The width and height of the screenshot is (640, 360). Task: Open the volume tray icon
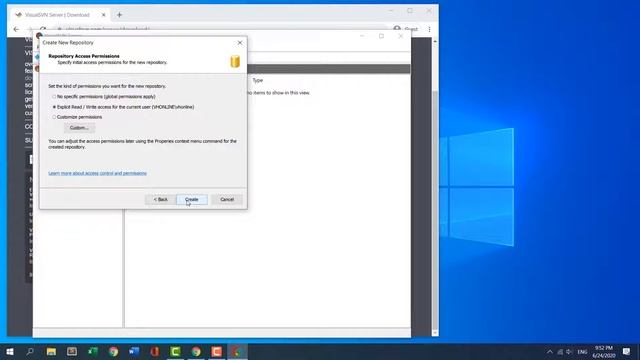pos(569,352)
